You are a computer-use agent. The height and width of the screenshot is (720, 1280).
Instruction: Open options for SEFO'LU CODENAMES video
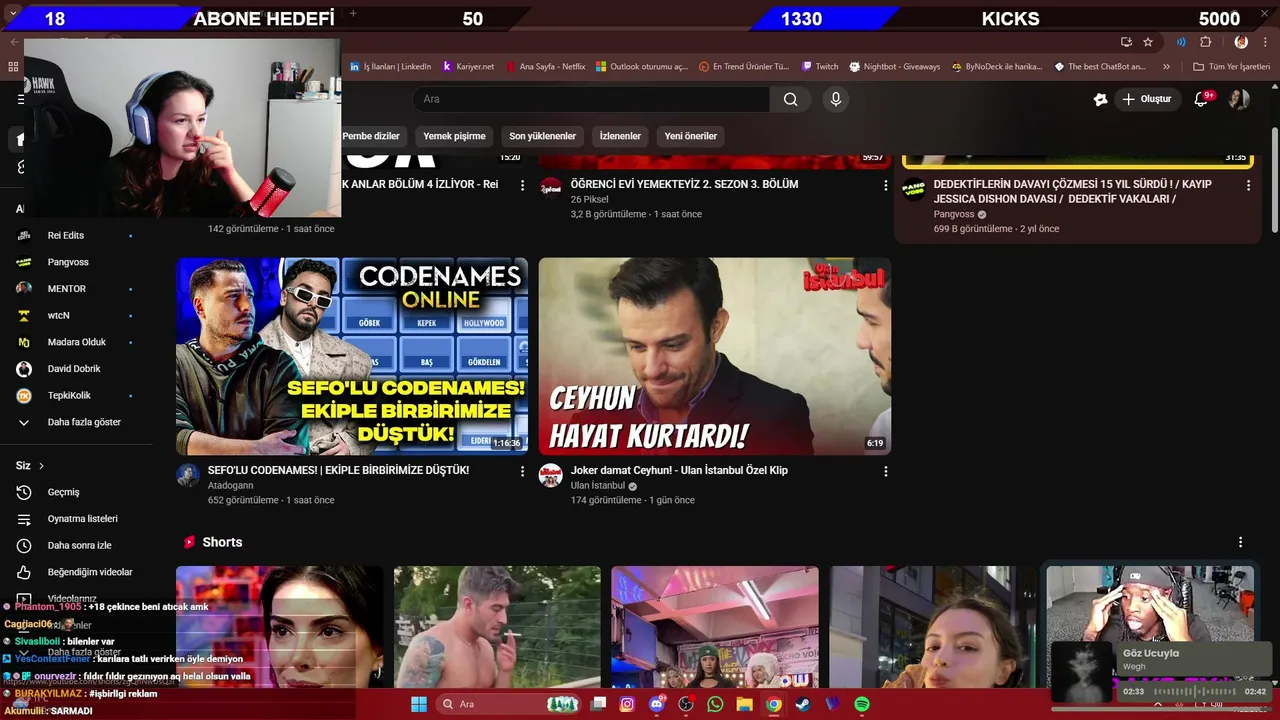point(522,471)
